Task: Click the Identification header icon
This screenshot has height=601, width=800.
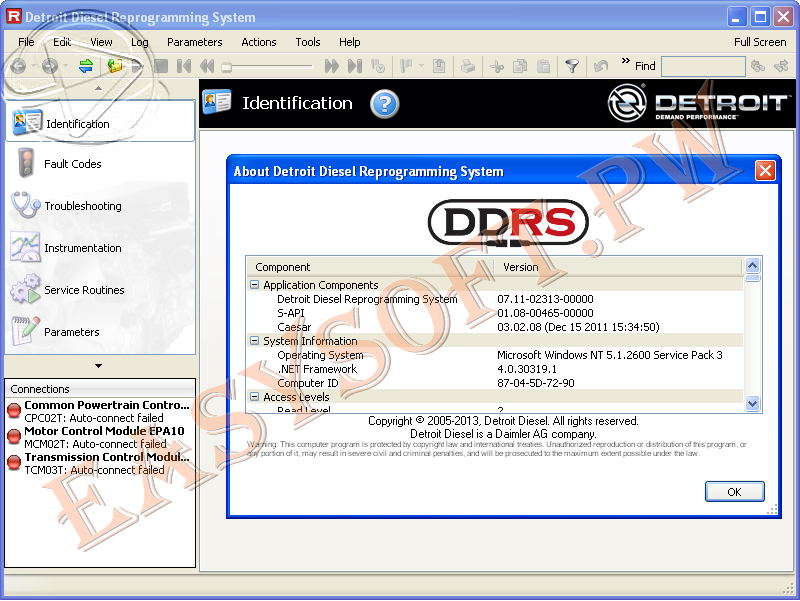Action: [x=216, y=102]
